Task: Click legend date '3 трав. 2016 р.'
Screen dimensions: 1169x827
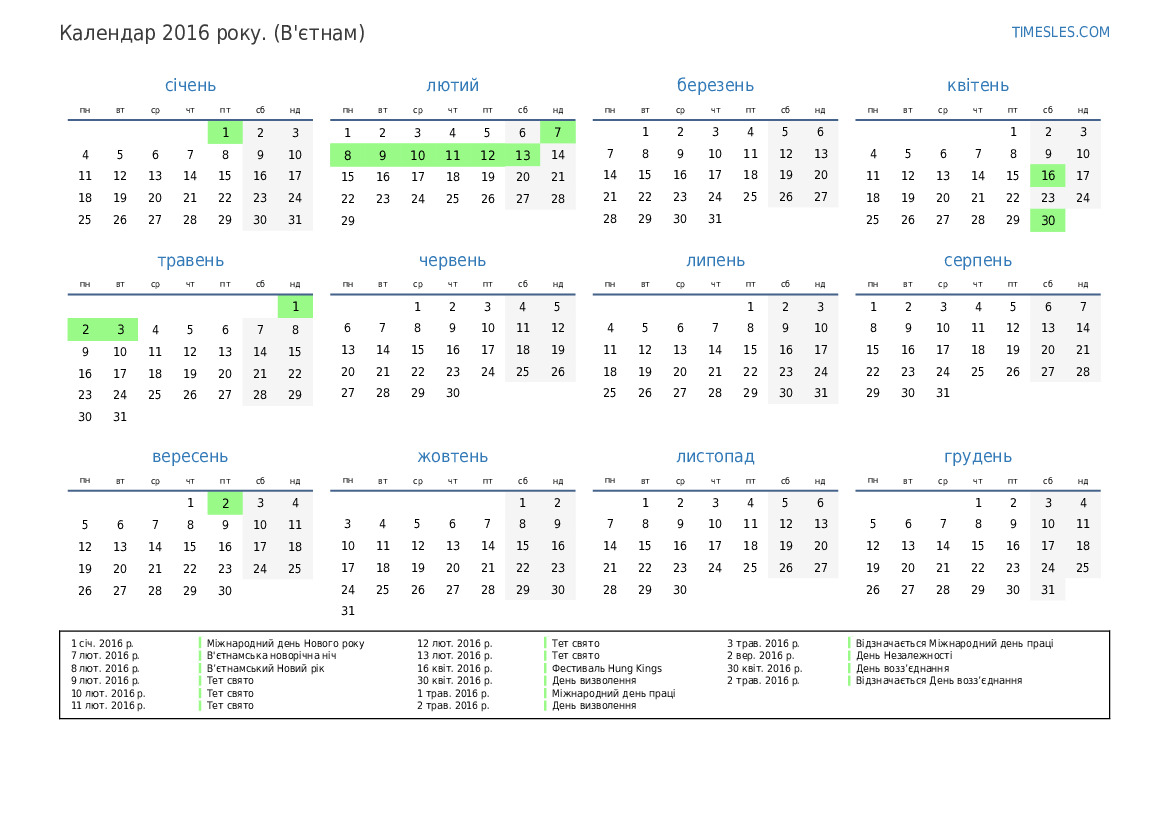Action: [763, 644]
